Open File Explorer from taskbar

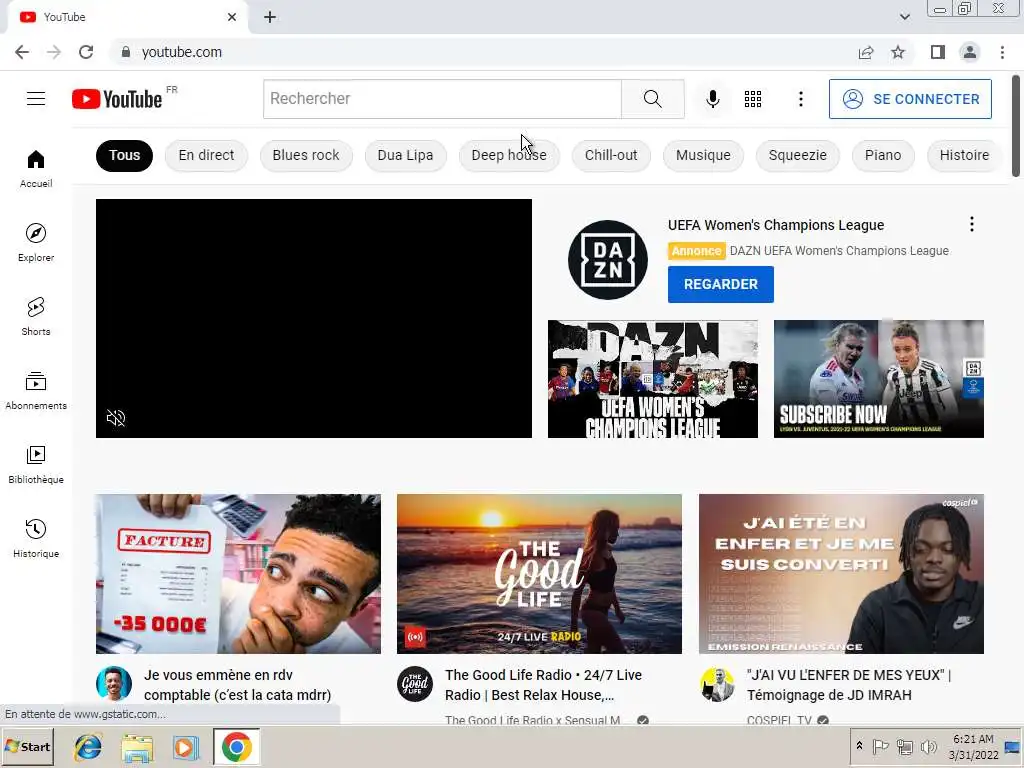pos(136,747)
